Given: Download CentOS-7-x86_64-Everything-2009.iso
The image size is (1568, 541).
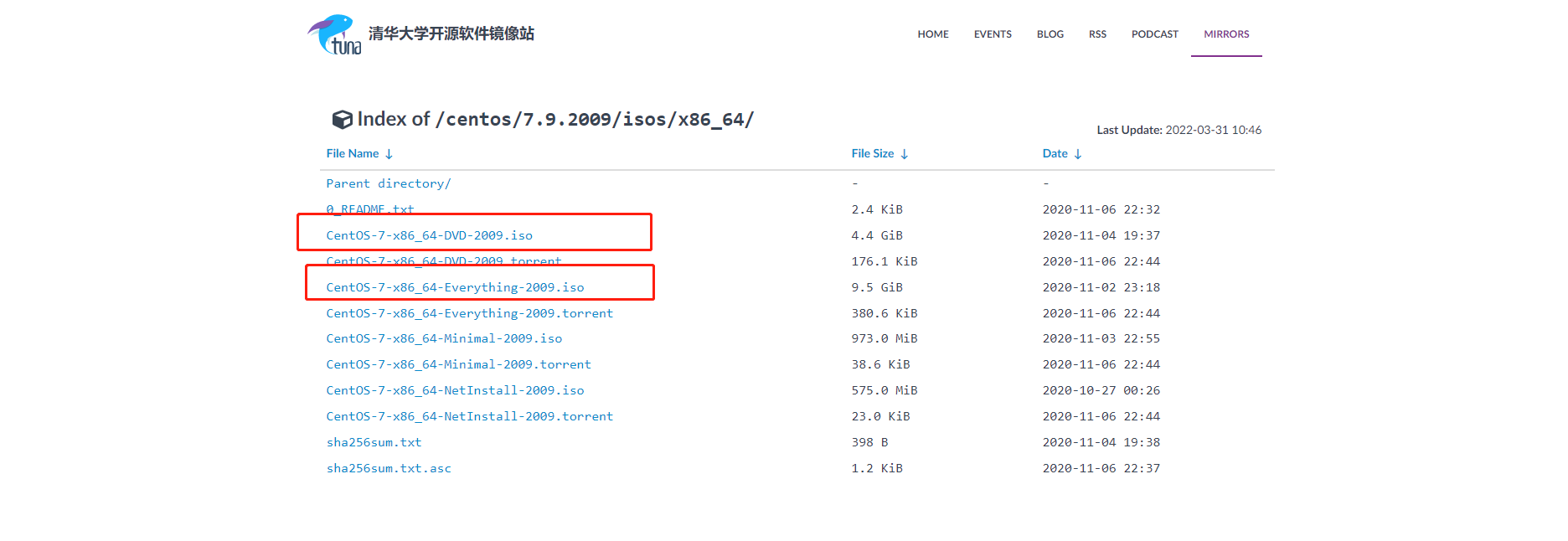Looking at the screenshot, I should pyautogui.click(x=456, y=287).
